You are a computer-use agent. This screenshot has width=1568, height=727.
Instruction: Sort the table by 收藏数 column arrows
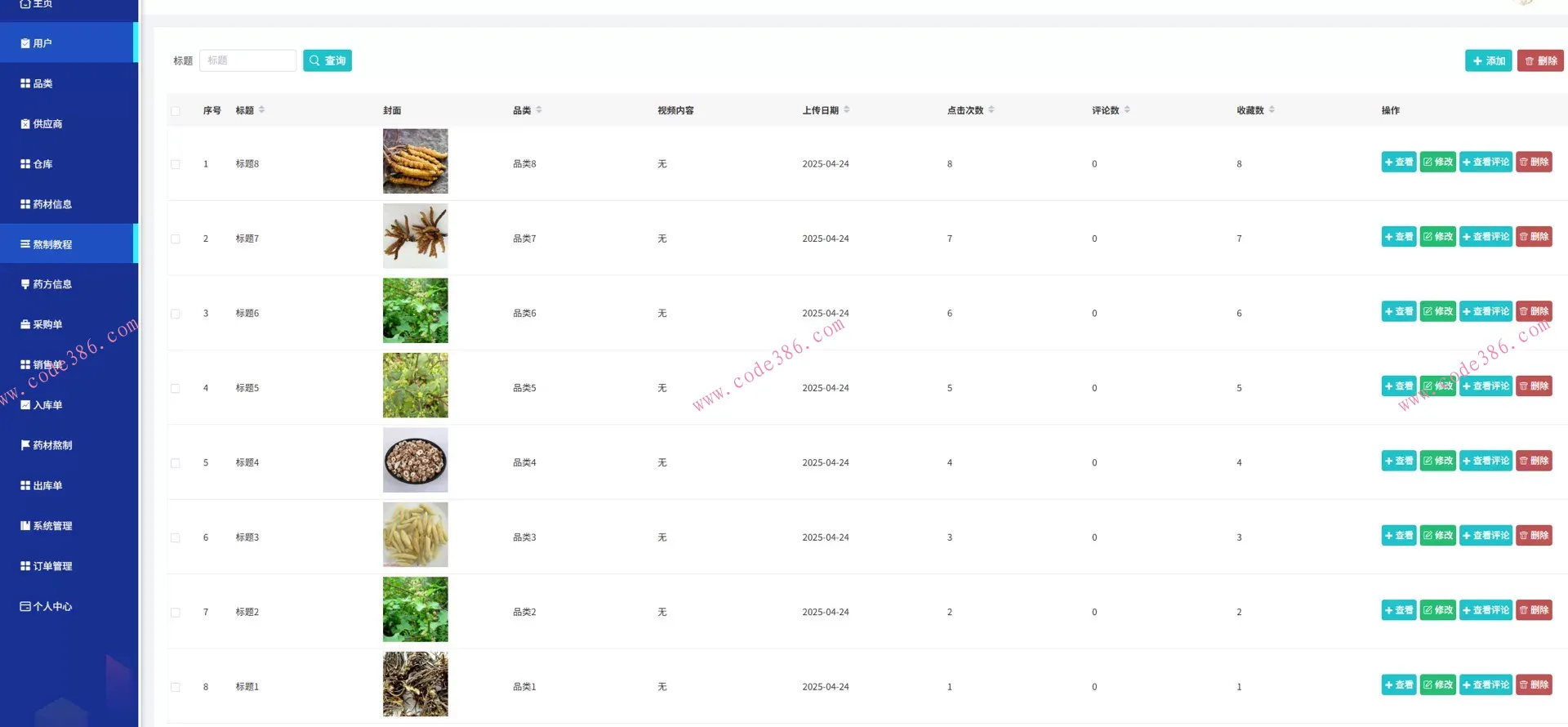point(1272,109)
